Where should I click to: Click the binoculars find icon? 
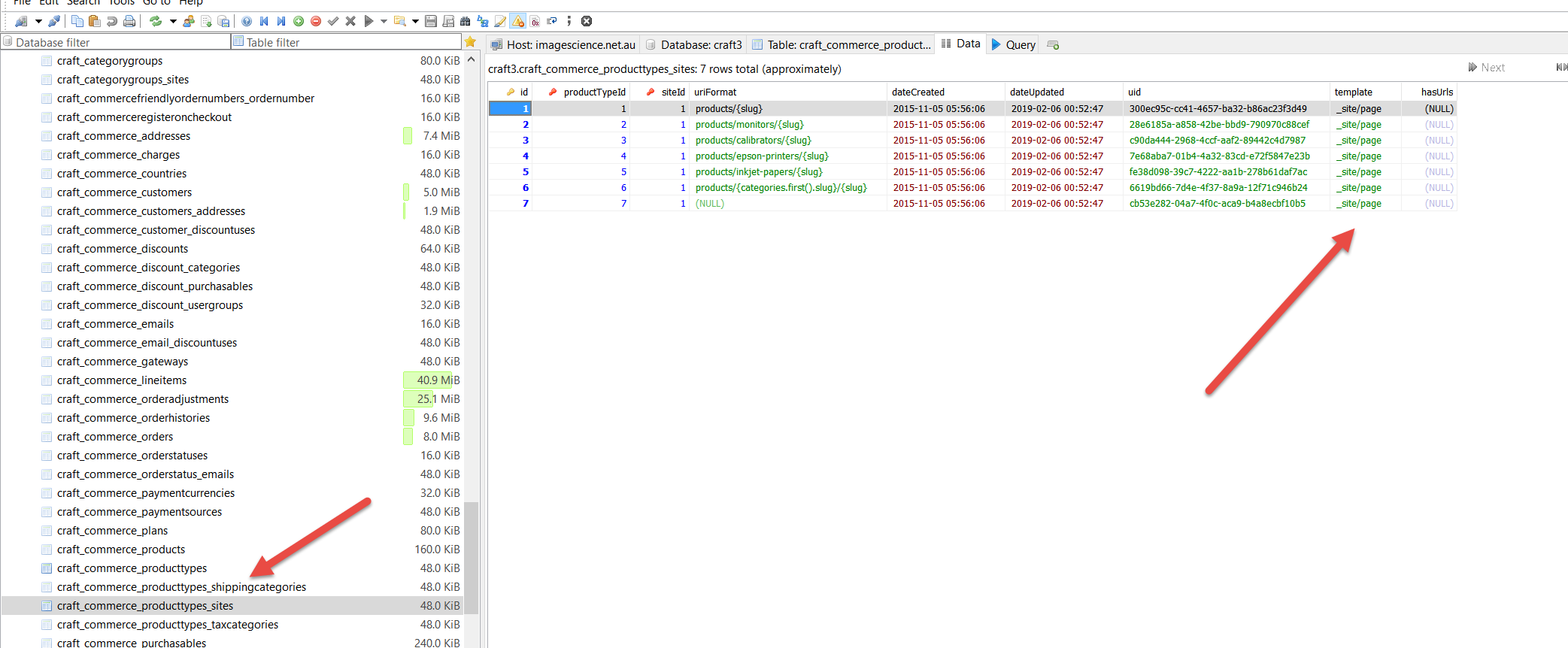pyautogui.click(x=466, y=21)
